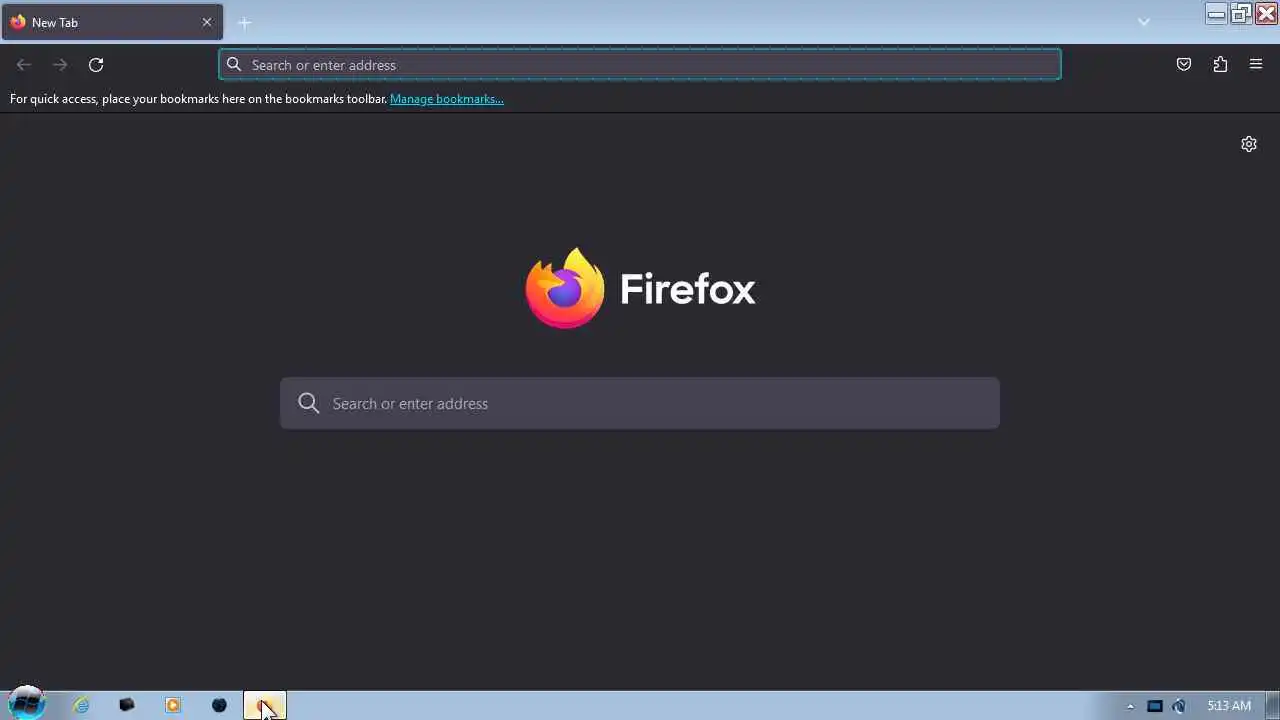Open the Firefox application menu
The width and height of the screenshot is (1280, 720).
click(x=1256, y=65)
